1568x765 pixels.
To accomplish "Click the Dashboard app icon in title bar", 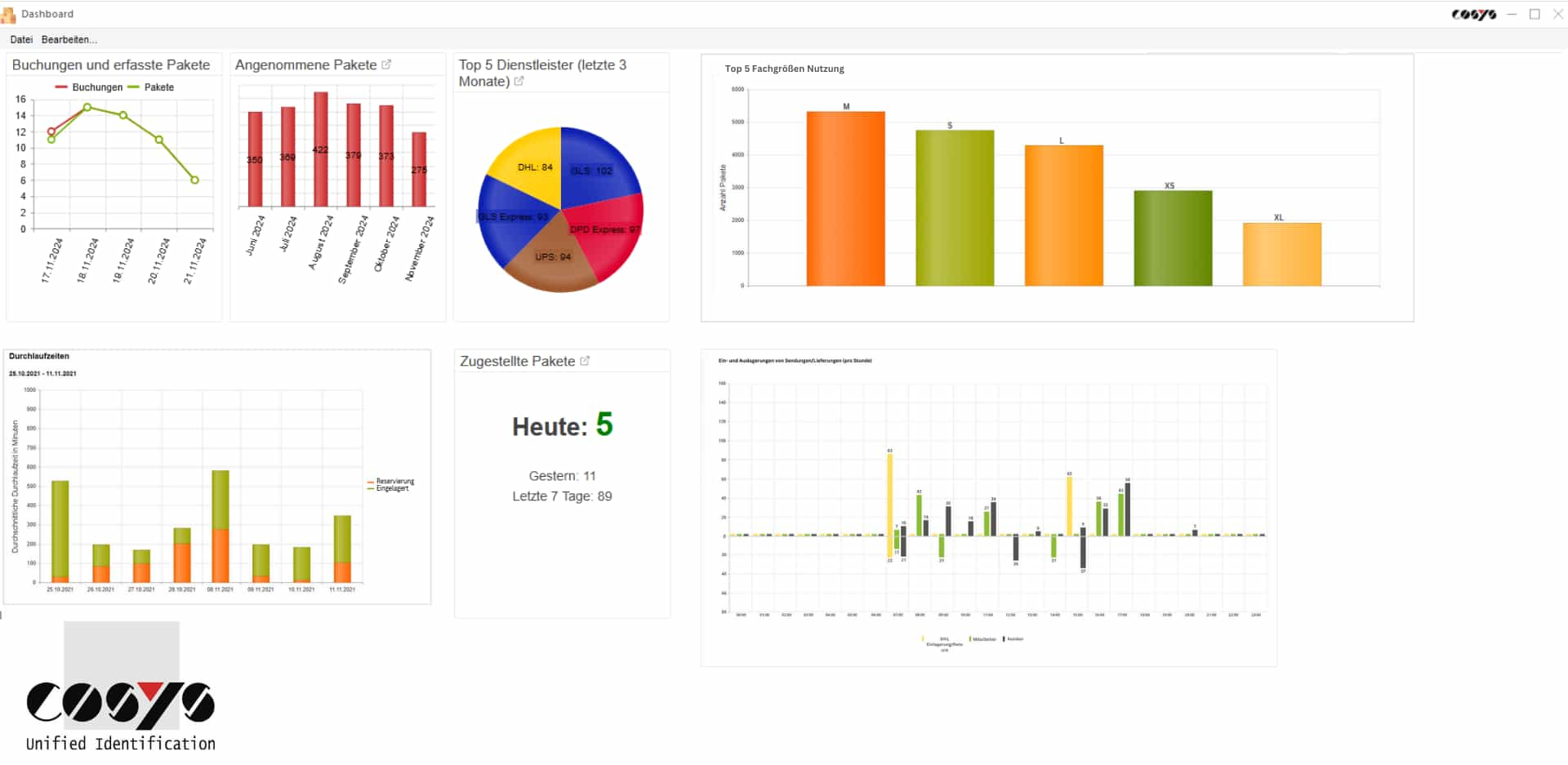I will point(8,14).
